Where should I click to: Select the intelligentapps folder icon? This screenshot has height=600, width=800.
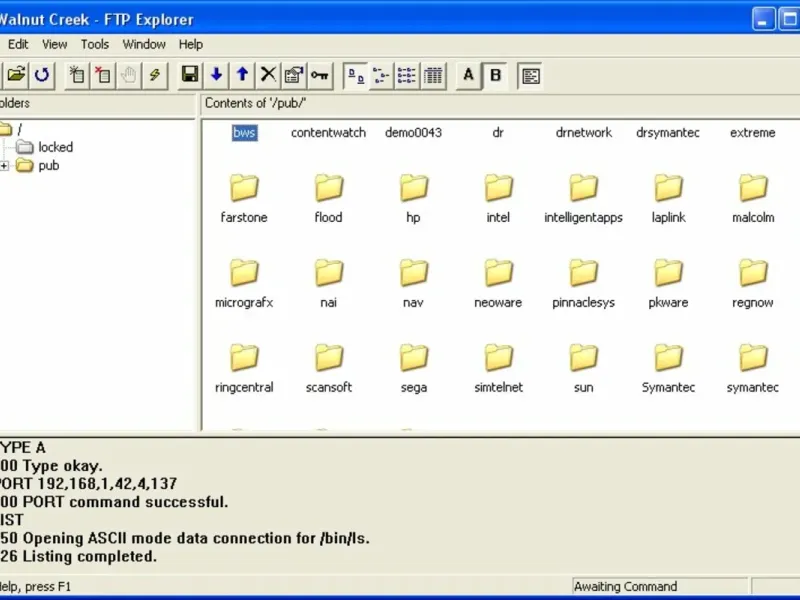pyautogui.click(x=583, y=187)
